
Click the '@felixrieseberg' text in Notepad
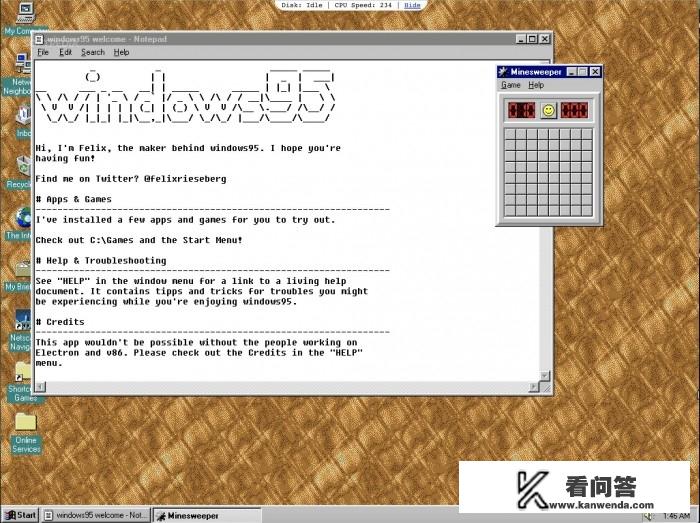point(185,179)
